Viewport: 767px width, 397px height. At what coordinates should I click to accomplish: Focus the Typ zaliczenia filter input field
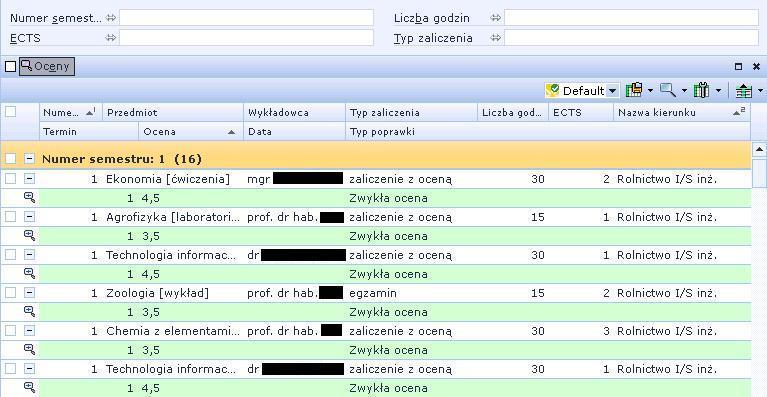[631, 38]
